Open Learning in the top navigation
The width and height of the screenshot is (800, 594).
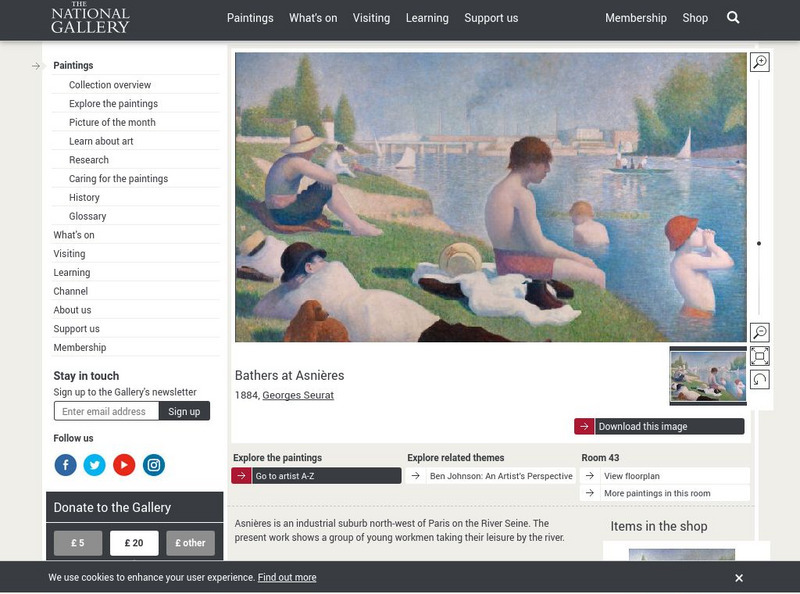pyautogui.click(x=427, y=18)
